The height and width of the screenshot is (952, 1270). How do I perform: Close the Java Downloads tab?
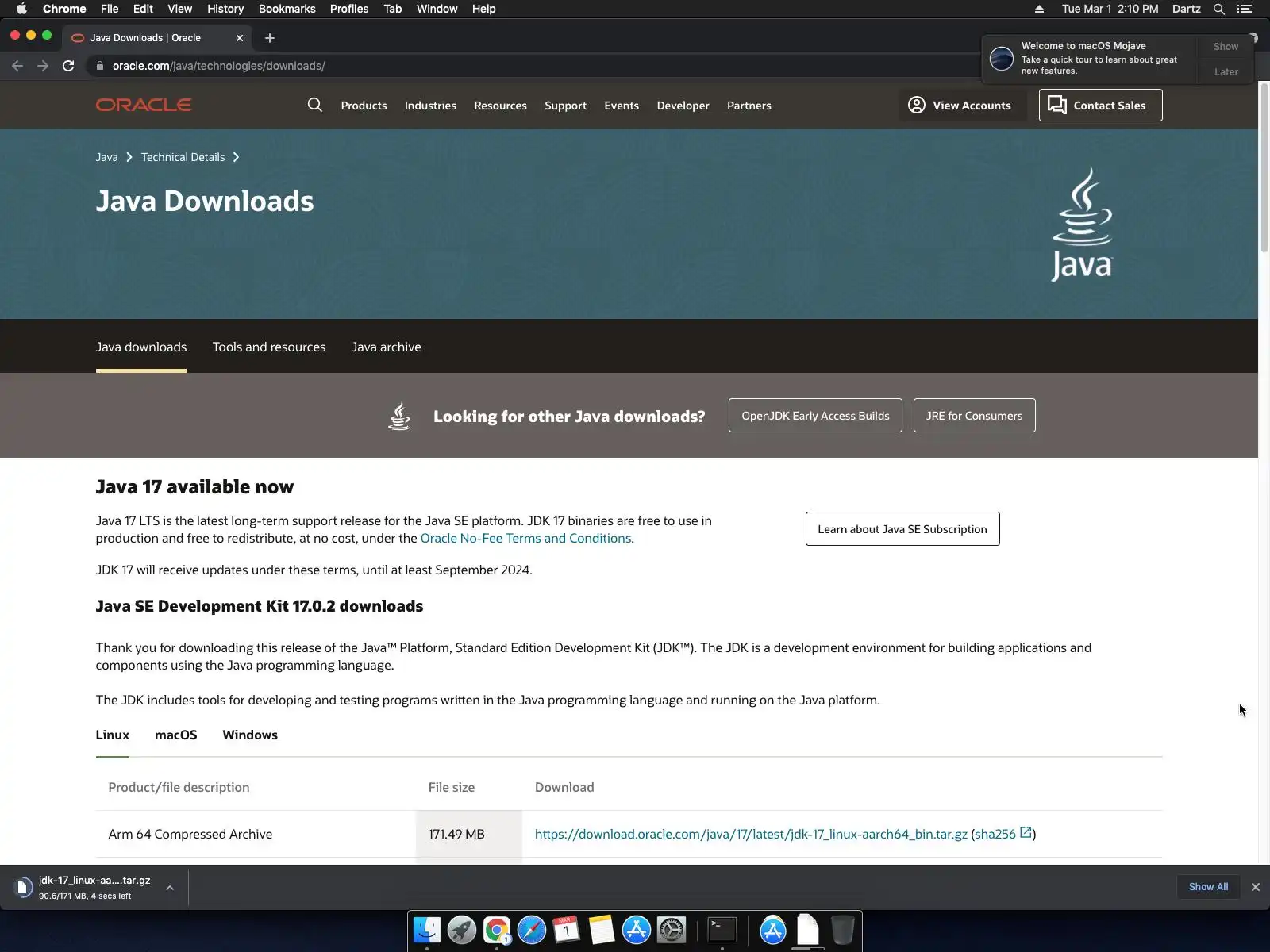coord(240,38)
